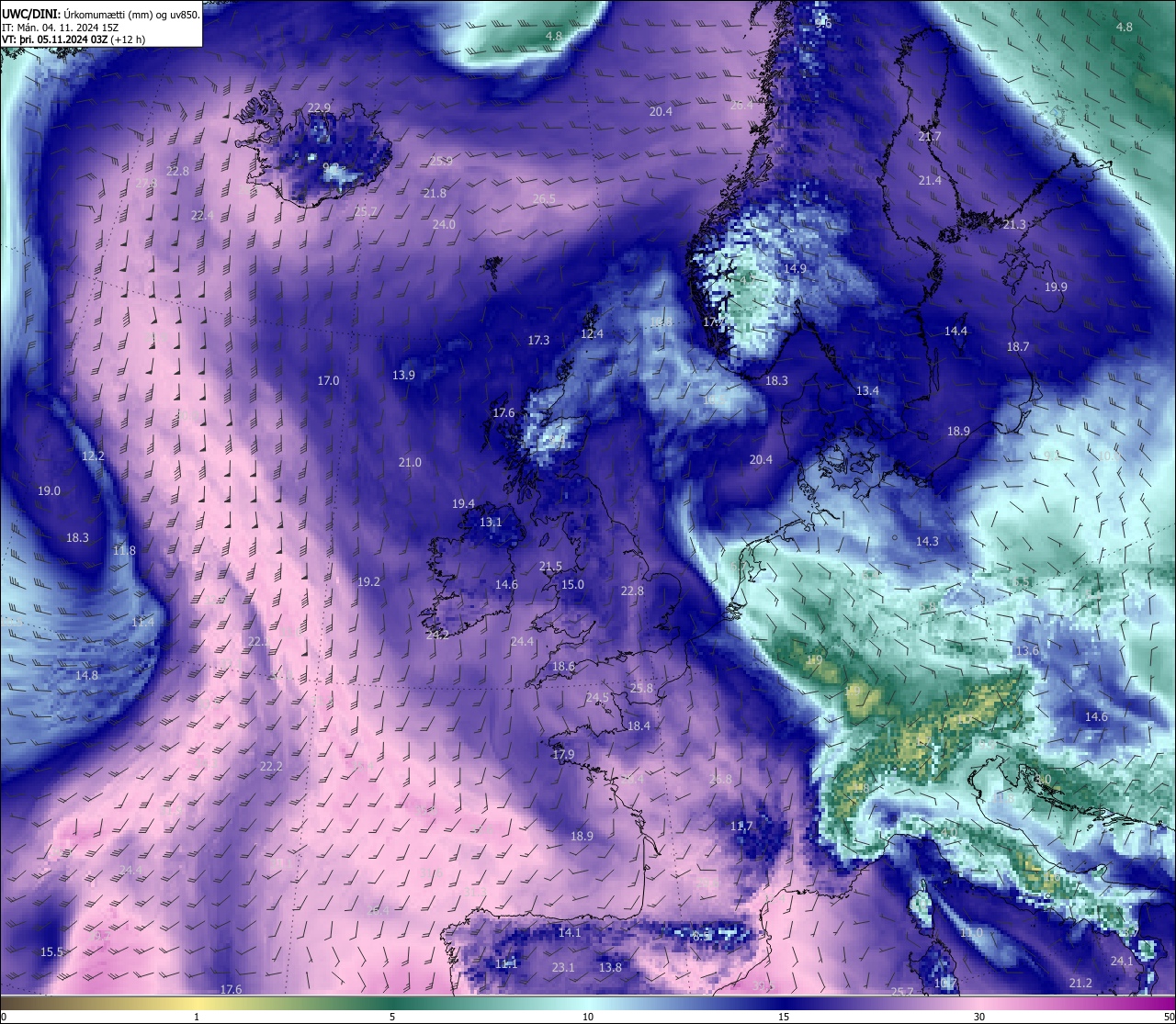Image resolution: width=1176 pixels, height=1024 pixels.
Task: Click the 21.2 value on the map
Action: [1080, 983]
